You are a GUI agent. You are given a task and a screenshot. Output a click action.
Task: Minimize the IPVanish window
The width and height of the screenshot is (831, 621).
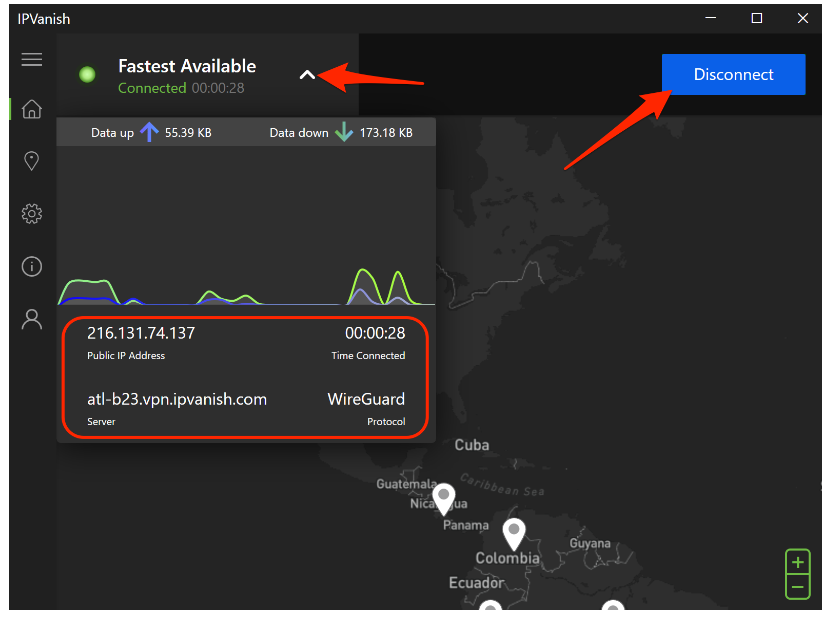[711, 18]
